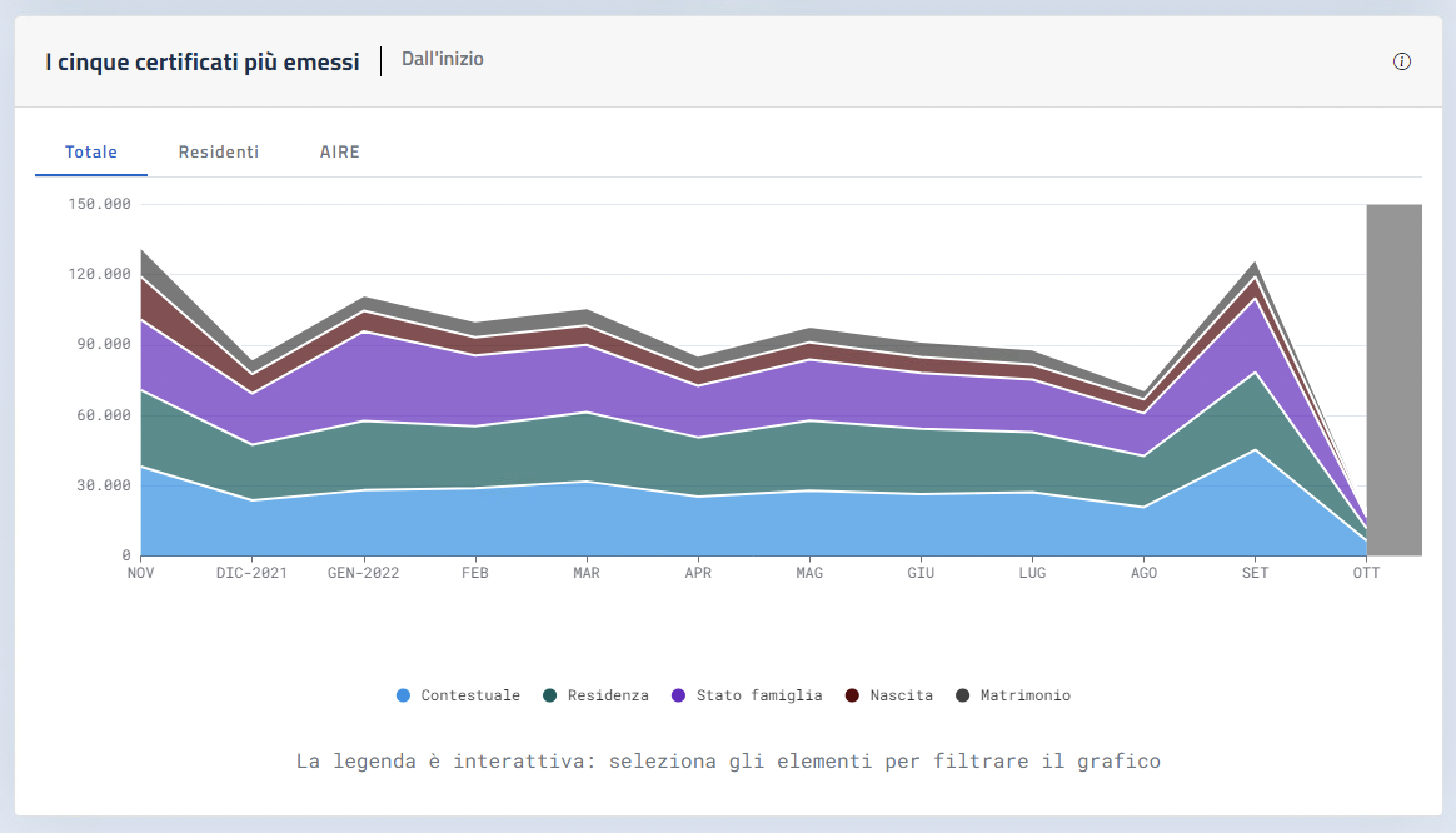Viewport: 1456px width, 833px height.
Task: Click the gray bar above OTT
Action: (x=1395, y=375)
